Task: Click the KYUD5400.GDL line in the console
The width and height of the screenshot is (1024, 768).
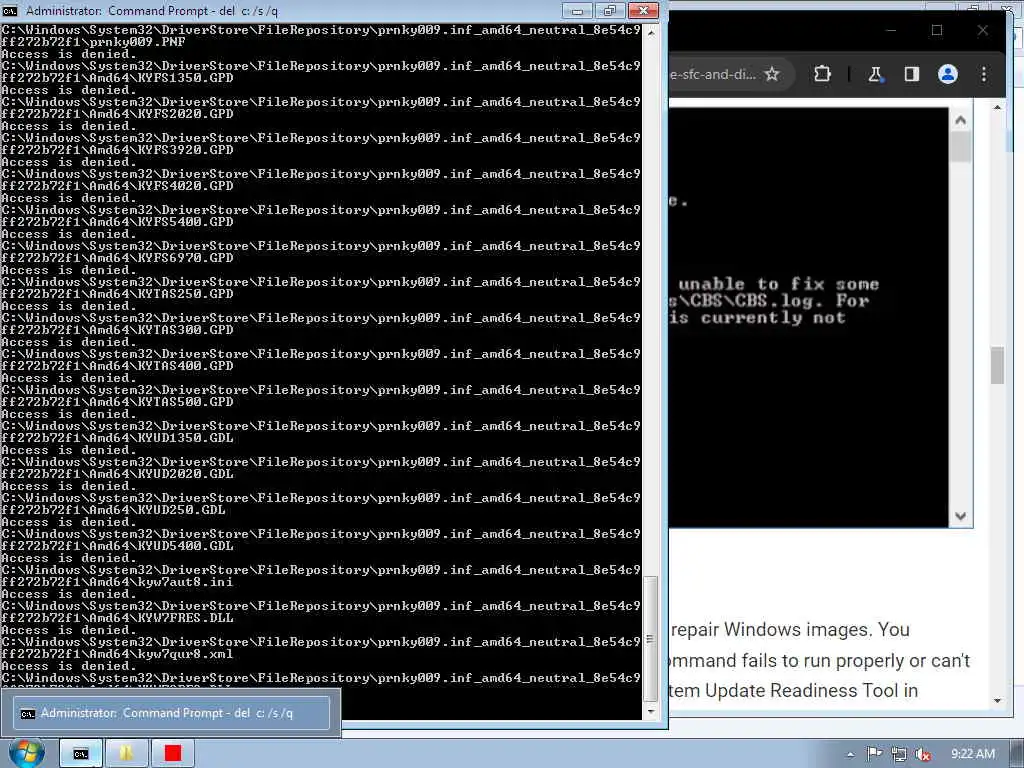Action: point(118,545)
